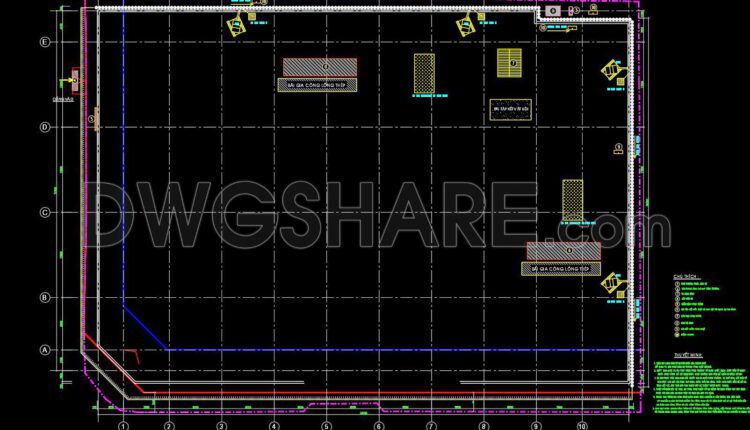Click the "THUYẾT MINH" notes heading

point(688,355)
